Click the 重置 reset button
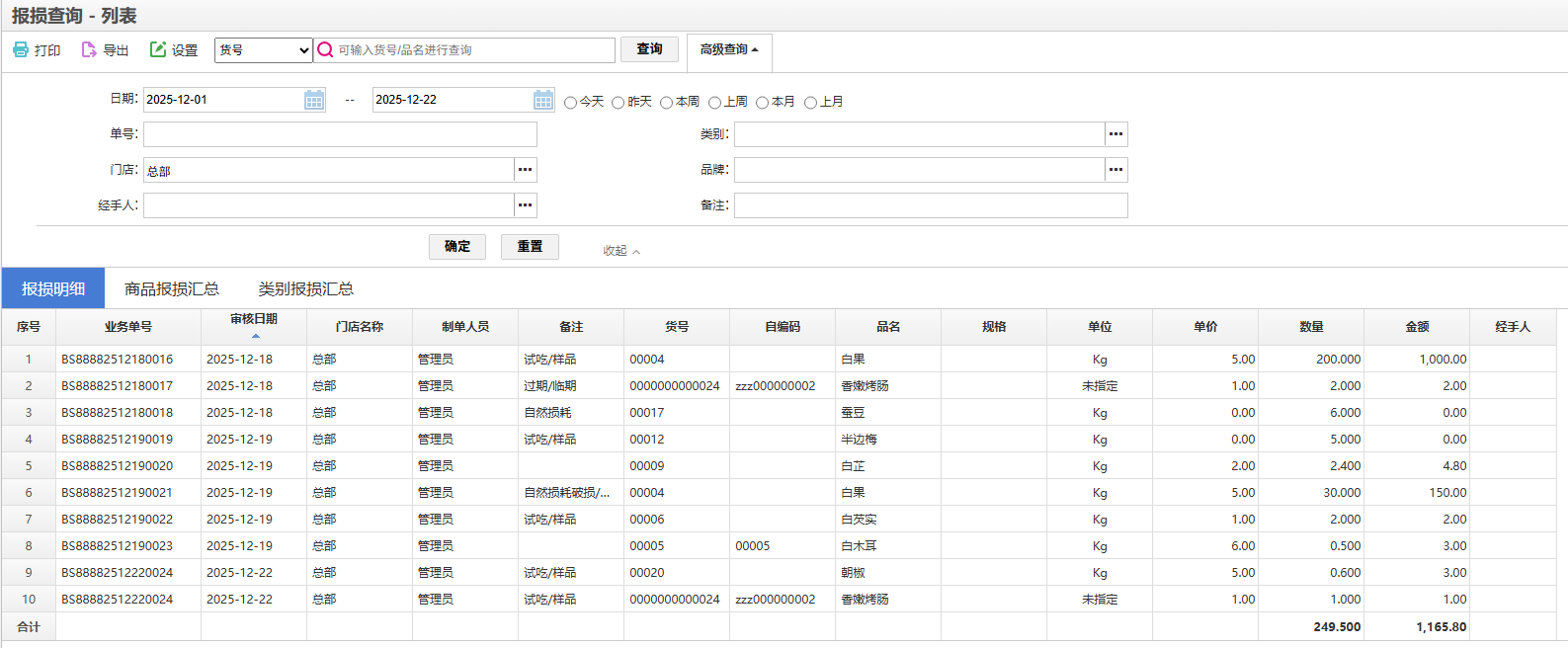Image resolution: width=1568 pixels, height=648 pixels. pos(530,247)
